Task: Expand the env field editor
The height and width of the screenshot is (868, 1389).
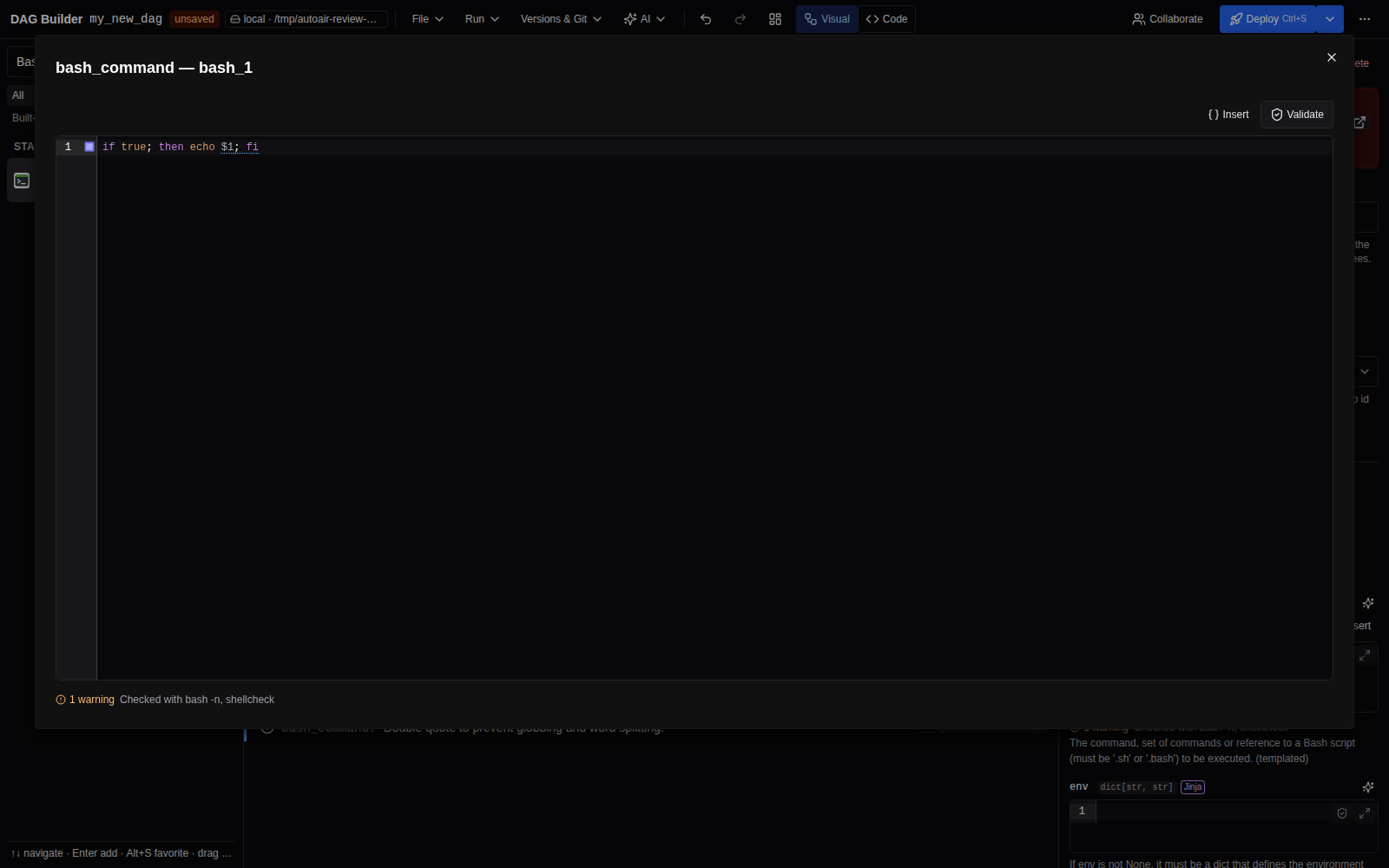Action: pos(1365,813)
